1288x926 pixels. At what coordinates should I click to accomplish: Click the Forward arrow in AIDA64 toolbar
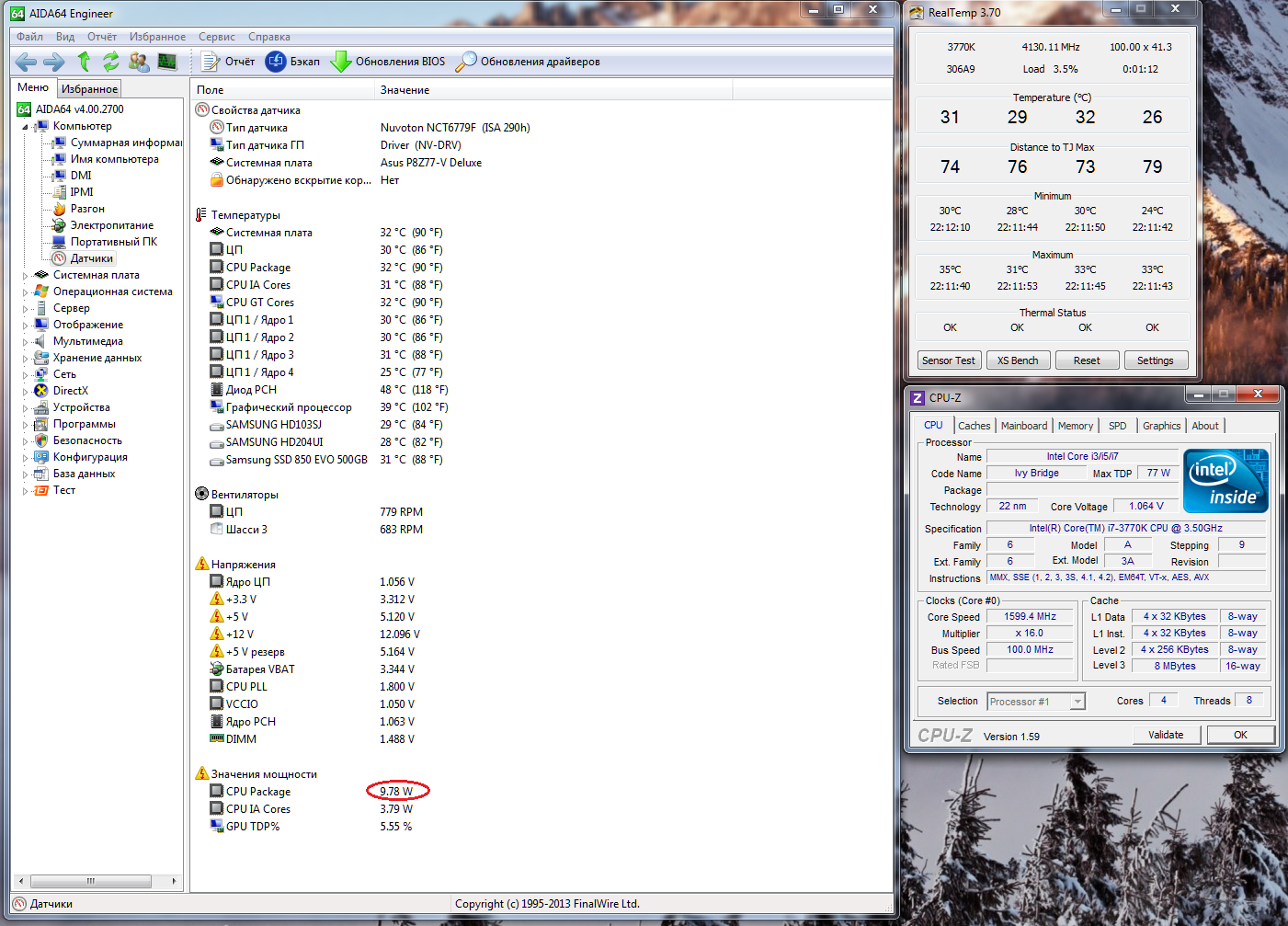54,62
